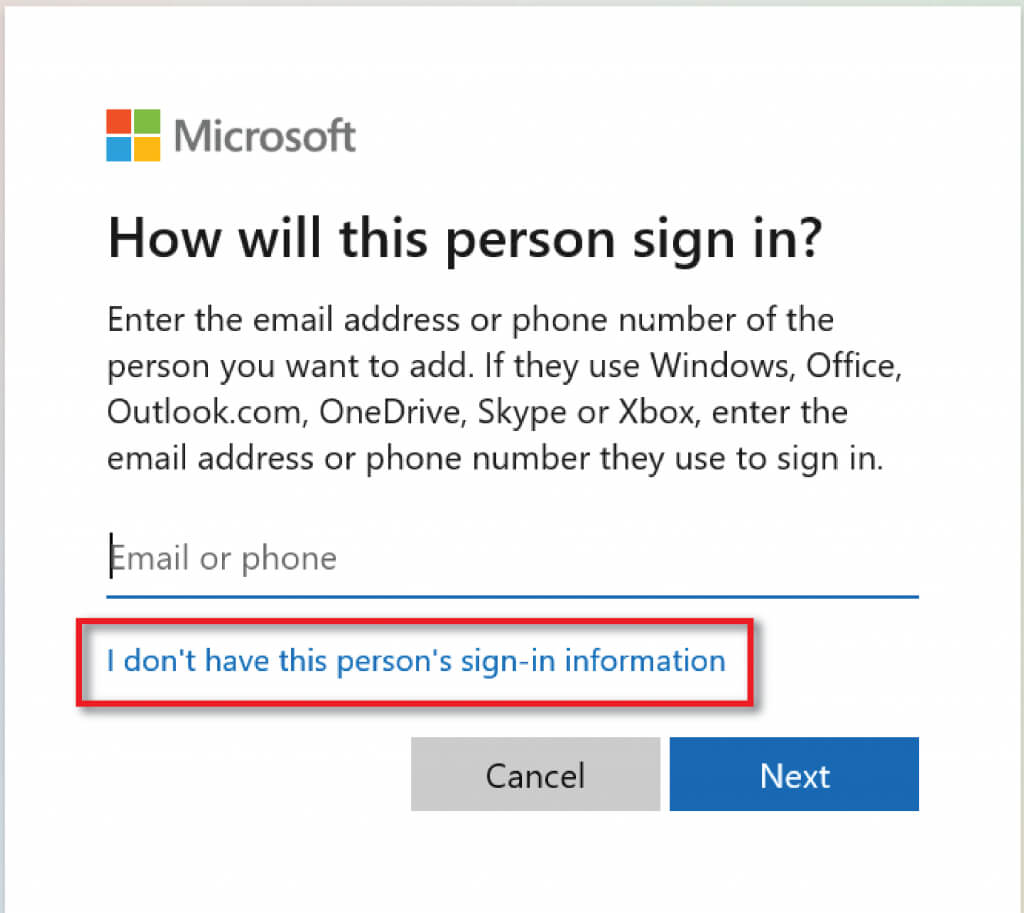Viewport: 1024px width, 913px height.
Task: Open 'I don't have this person's sign-in information' link
Action: [x=416, y=660]
